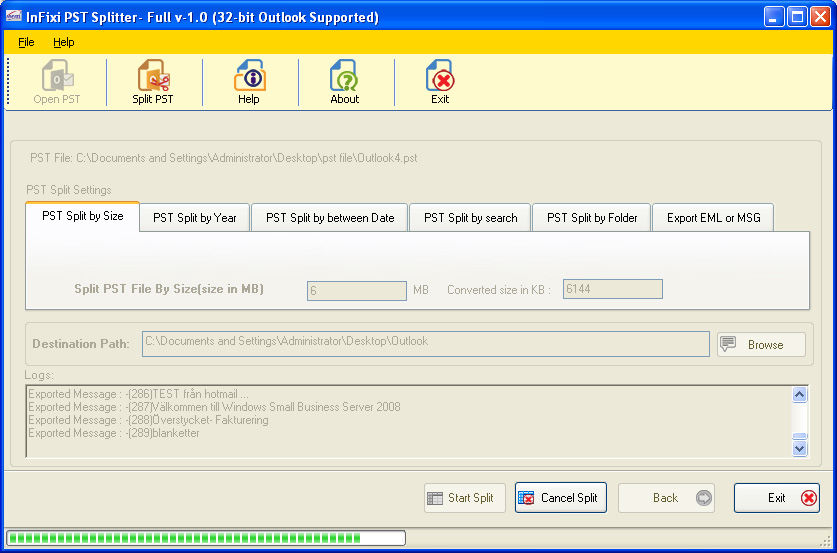Click the logs scrollbar down arrow
This screenshot has height=553, width=837.
(x=799, y=448)
